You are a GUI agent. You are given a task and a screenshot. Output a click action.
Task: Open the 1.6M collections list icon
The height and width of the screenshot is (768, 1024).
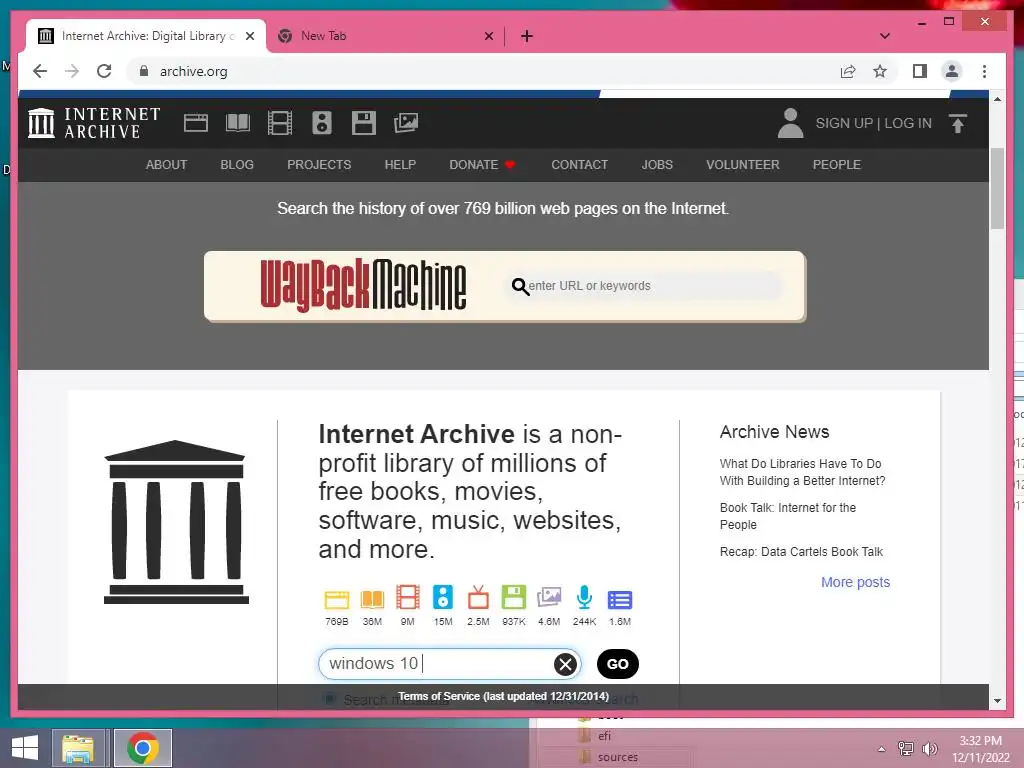620,600
